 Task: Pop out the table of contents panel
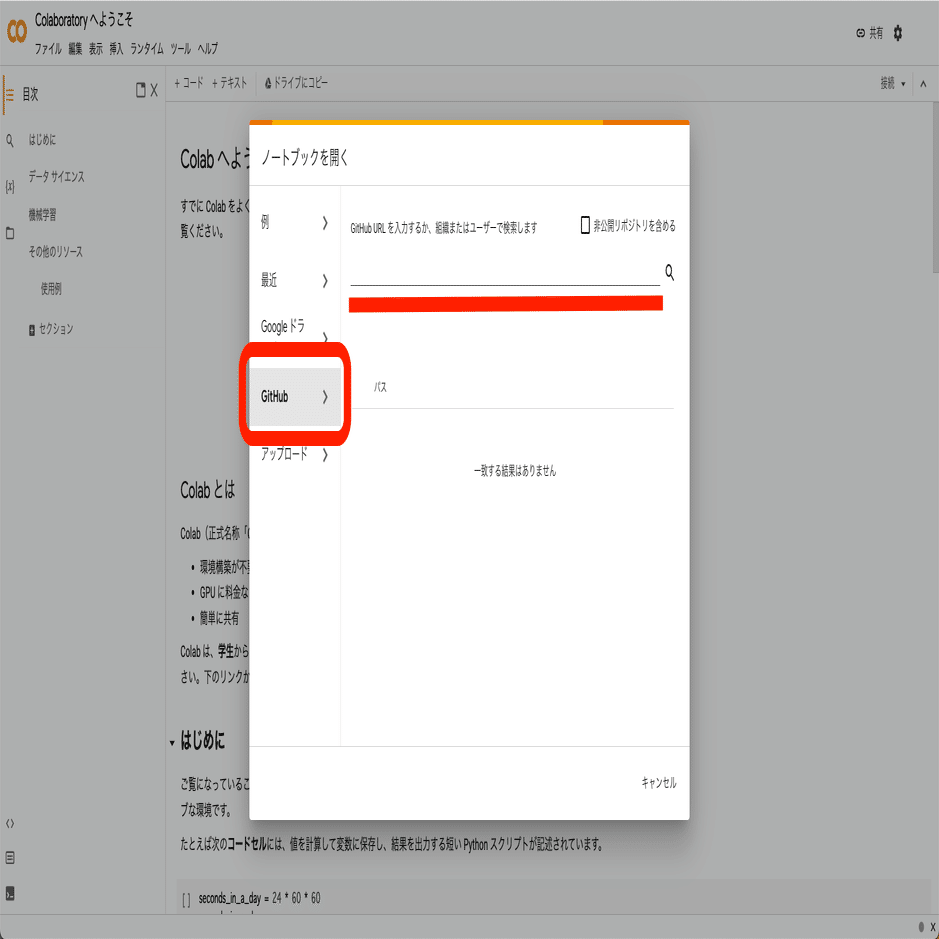click(141, 90)
